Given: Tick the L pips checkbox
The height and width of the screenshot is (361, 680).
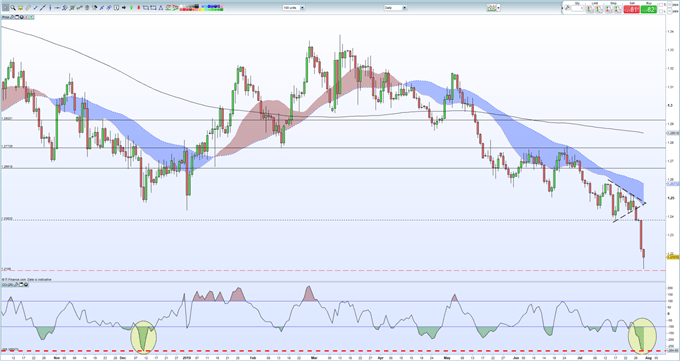Looking at the screenshot, I should pyautogui.click(x=661, y=11).
